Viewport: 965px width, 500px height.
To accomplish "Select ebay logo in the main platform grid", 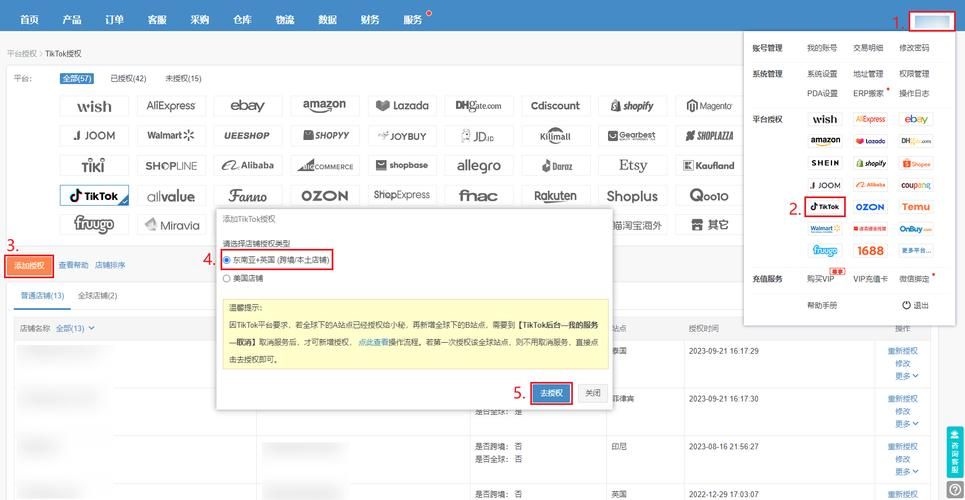I will (248, 106).
